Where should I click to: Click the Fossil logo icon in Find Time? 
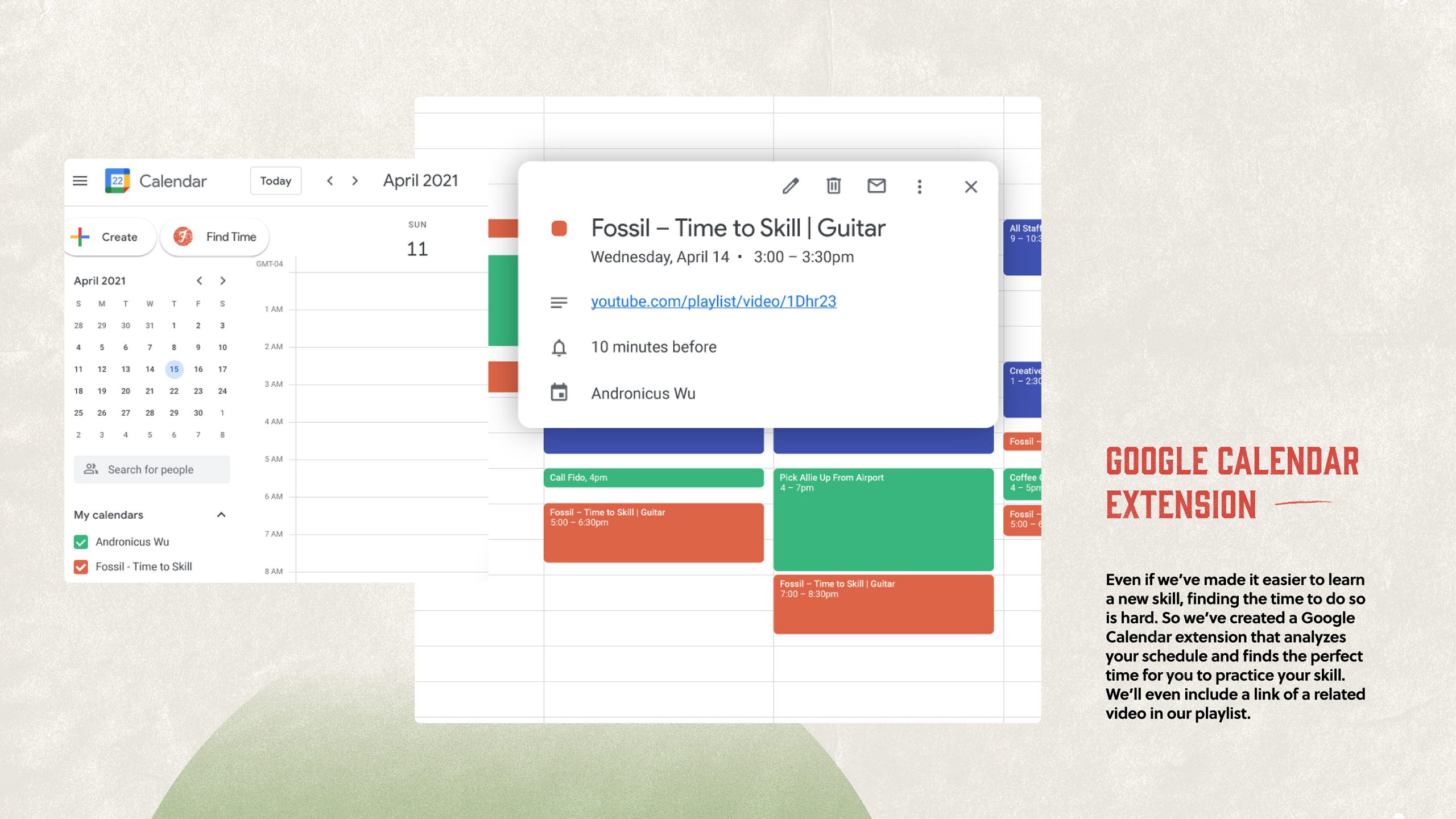[183, 236]
